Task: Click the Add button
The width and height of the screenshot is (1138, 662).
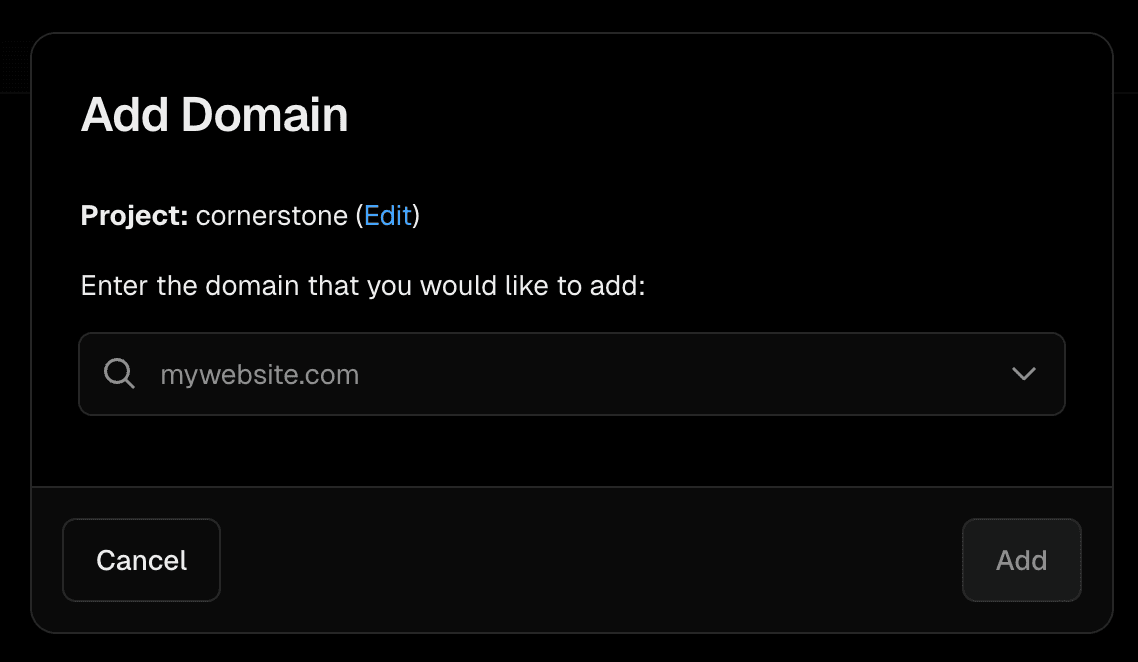Action: [1021, 560]
